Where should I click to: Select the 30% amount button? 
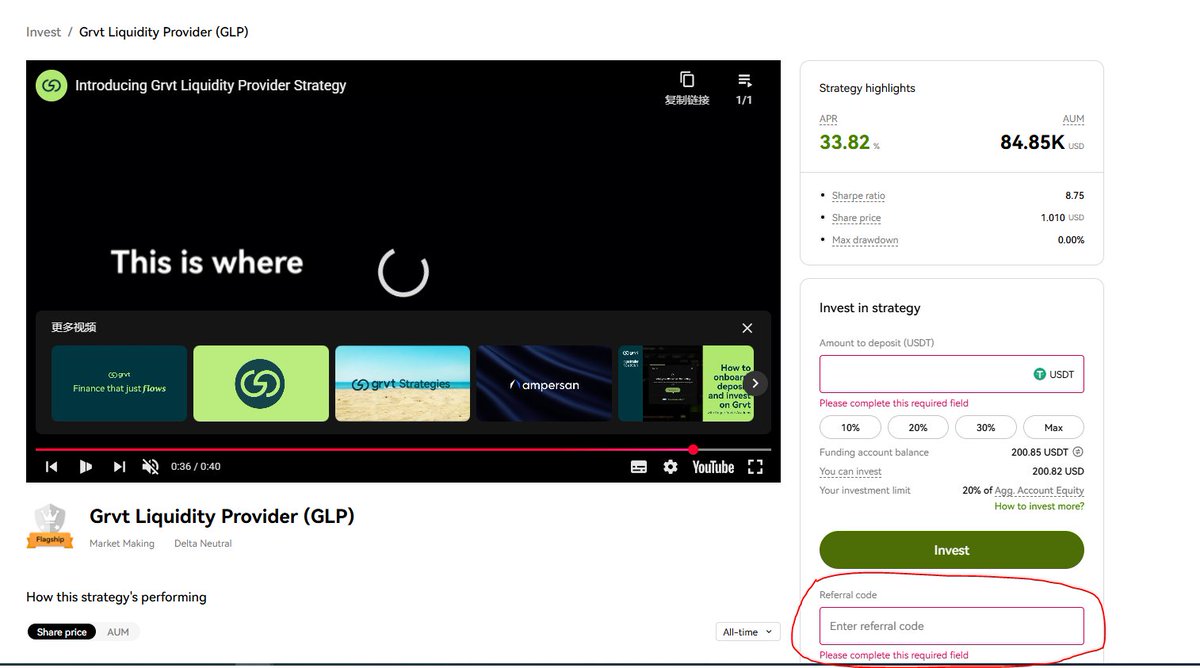pos(986,427)
